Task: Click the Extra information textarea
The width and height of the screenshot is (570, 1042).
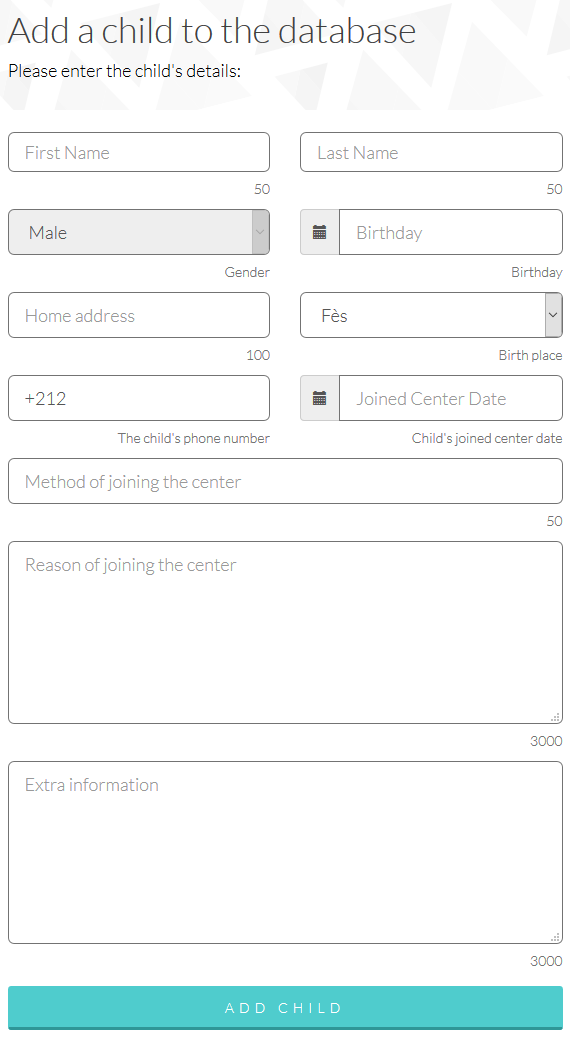Action: click(x=285, y=853)
